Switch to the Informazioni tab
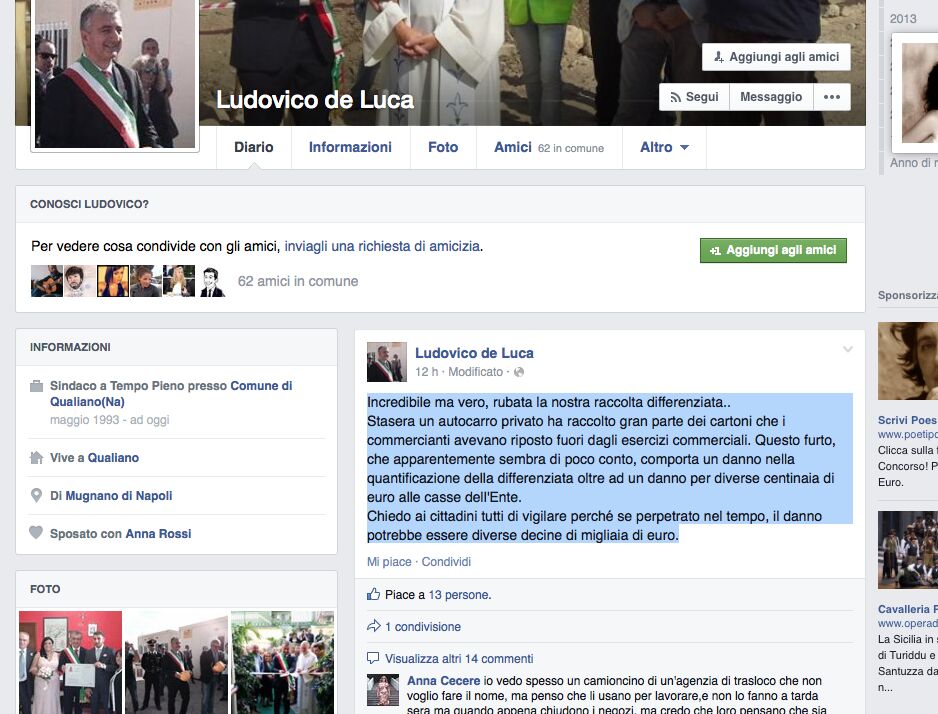This screenshot has height=714, width=938. pyautogui.click(x=350, y=147)
